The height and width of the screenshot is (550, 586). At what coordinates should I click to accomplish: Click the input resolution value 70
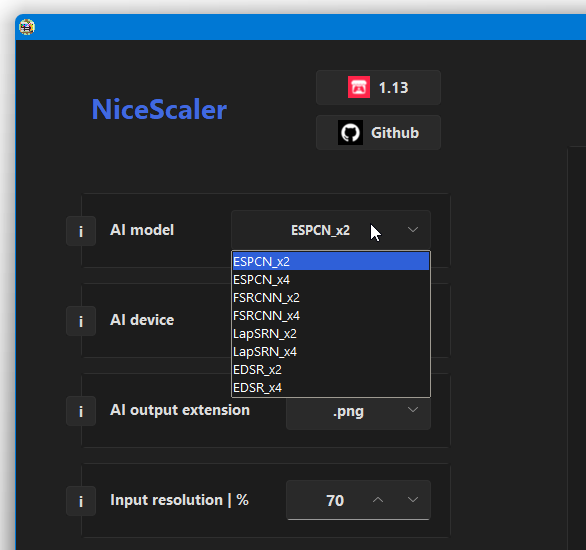(335, 501)
